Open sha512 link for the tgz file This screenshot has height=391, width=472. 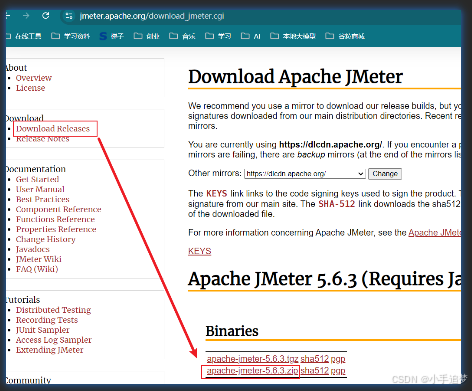pyautogui.click(x=315, y=359)
